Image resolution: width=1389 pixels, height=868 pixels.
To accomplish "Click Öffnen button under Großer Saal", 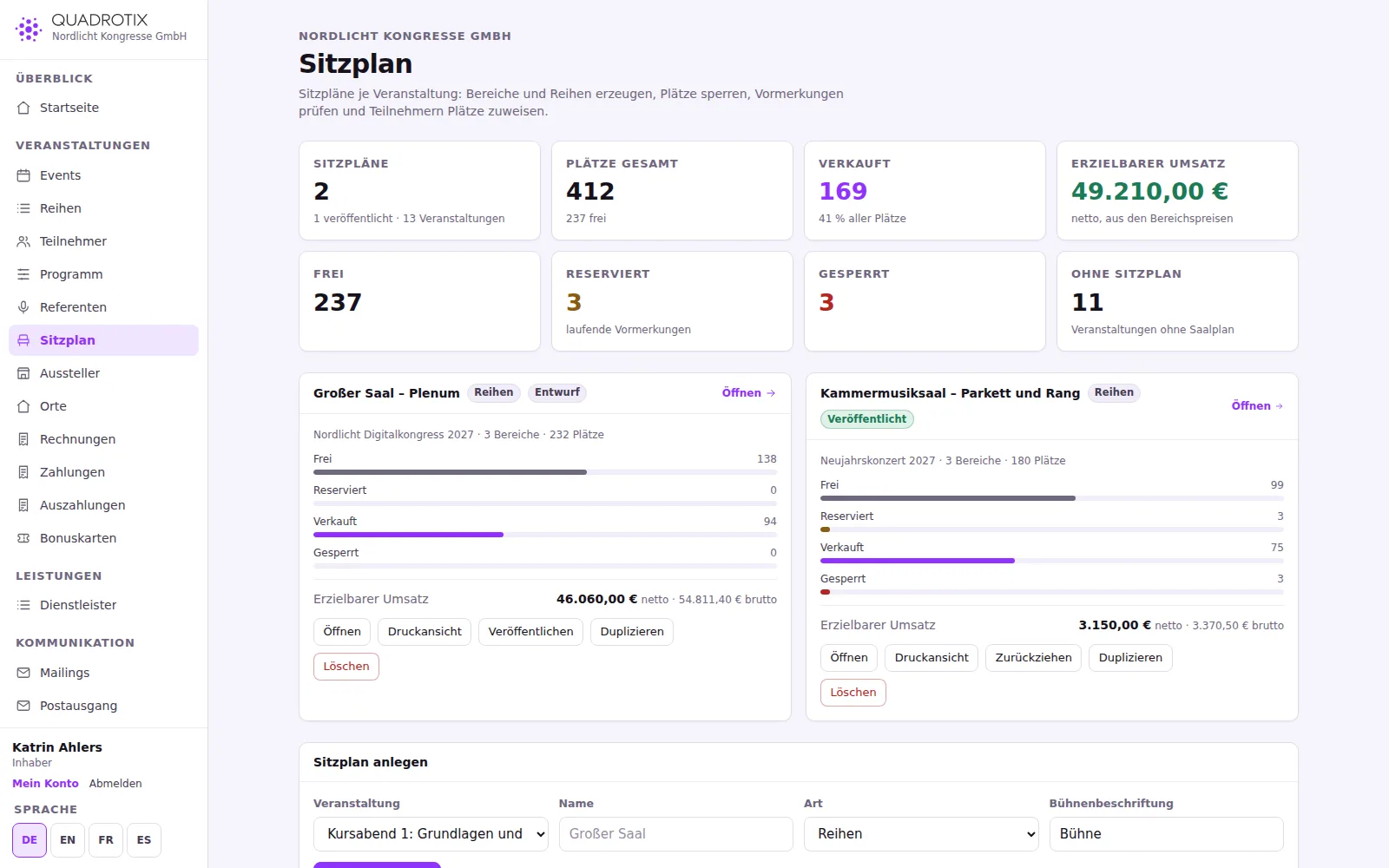I will click(342, 632).
